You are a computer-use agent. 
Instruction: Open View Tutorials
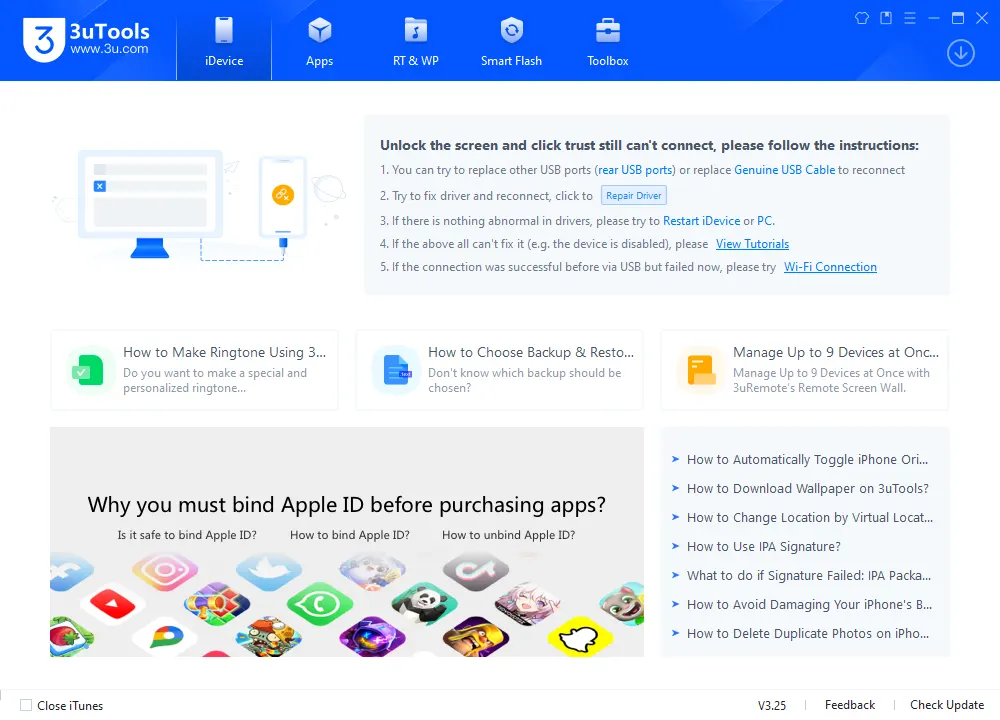click(x=752, y=243)
